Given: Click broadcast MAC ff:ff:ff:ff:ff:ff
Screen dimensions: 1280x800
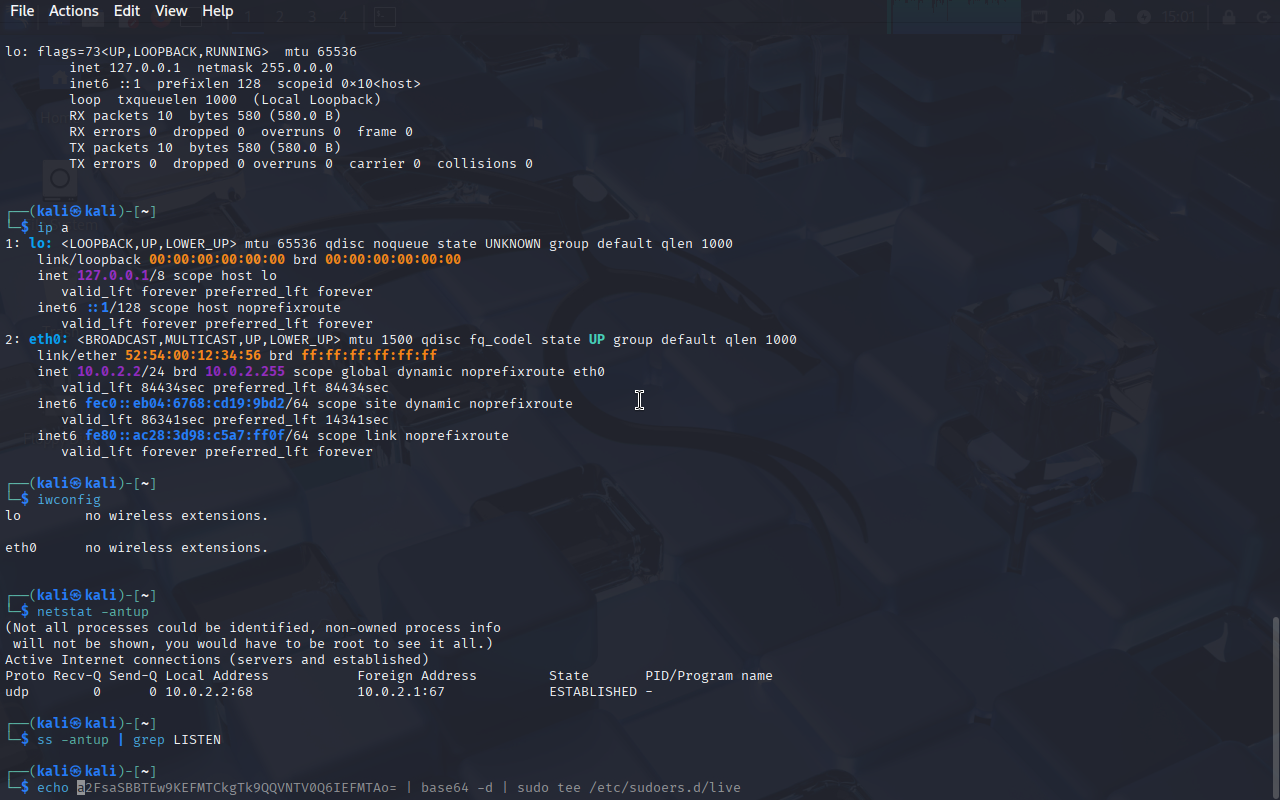Looking at the screenshot, I should coord(369,356).
